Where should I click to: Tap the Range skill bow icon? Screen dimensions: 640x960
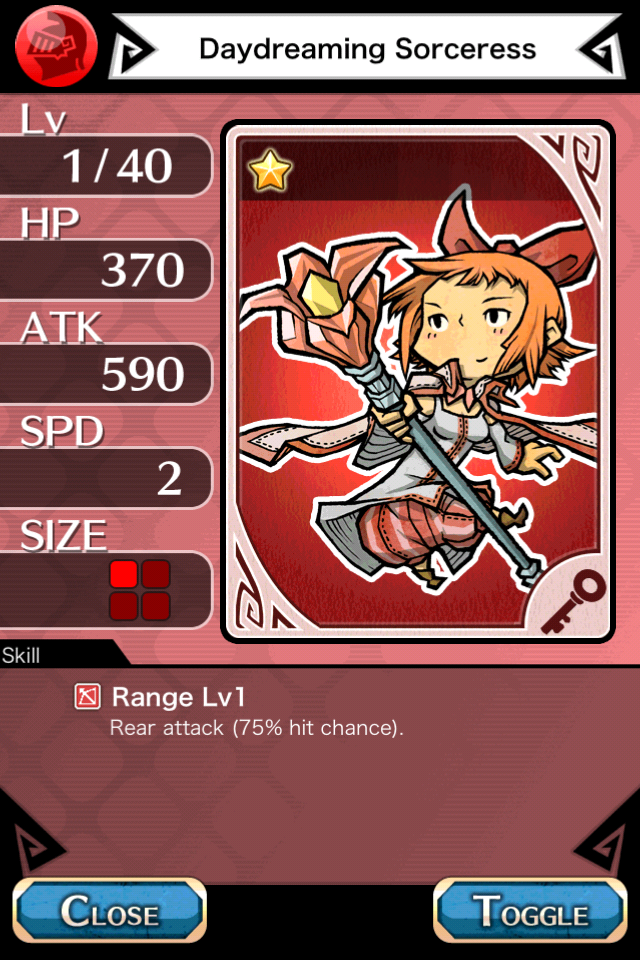pyautogui.click(x=88, y=697)
